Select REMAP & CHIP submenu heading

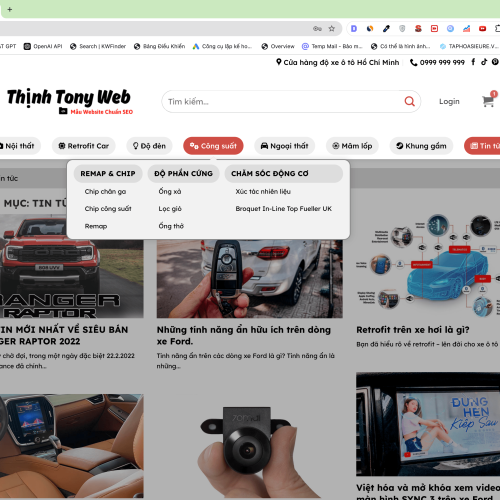(108, 173)
